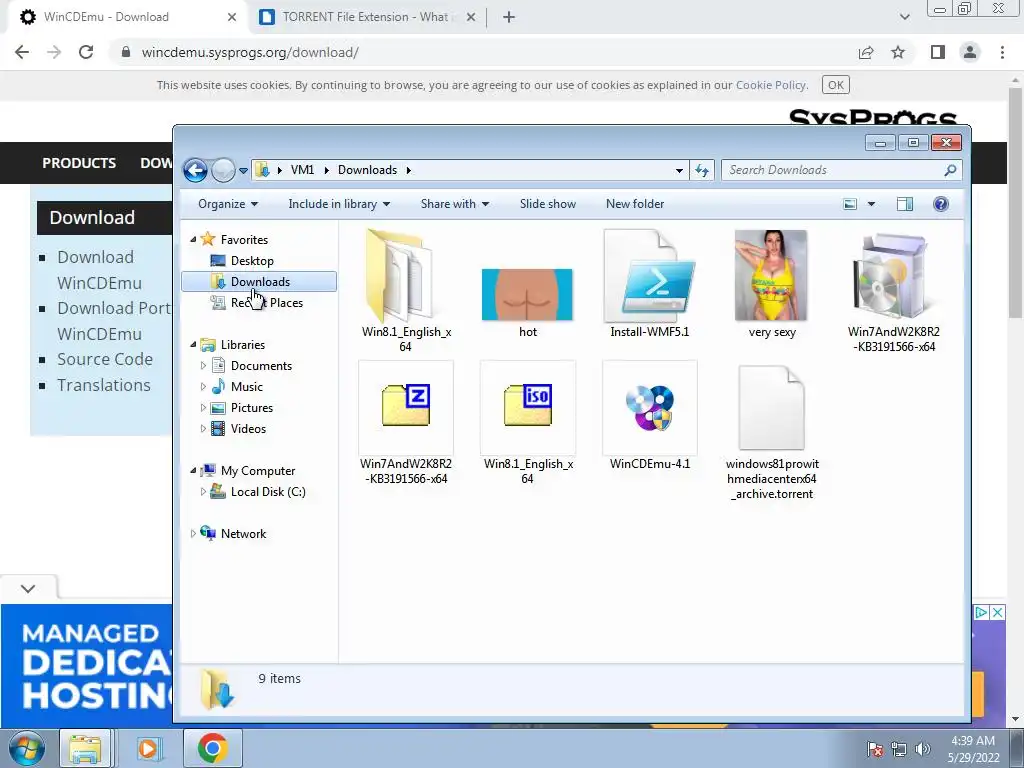Open PRODUCTS in site navigation
The width and height of the screenshot is (1024, 768).
click(x=79, y=163)
